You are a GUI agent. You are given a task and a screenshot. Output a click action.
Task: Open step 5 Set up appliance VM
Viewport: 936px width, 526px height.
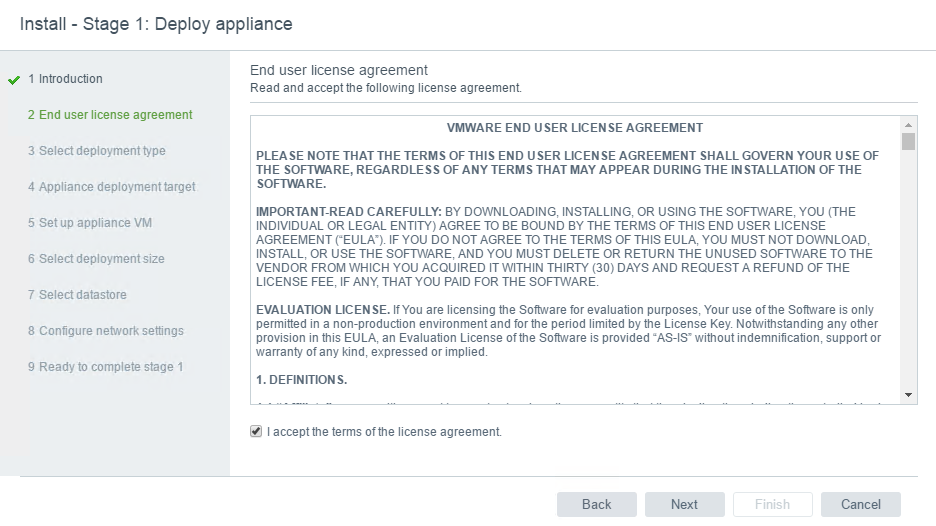point(90,223)
